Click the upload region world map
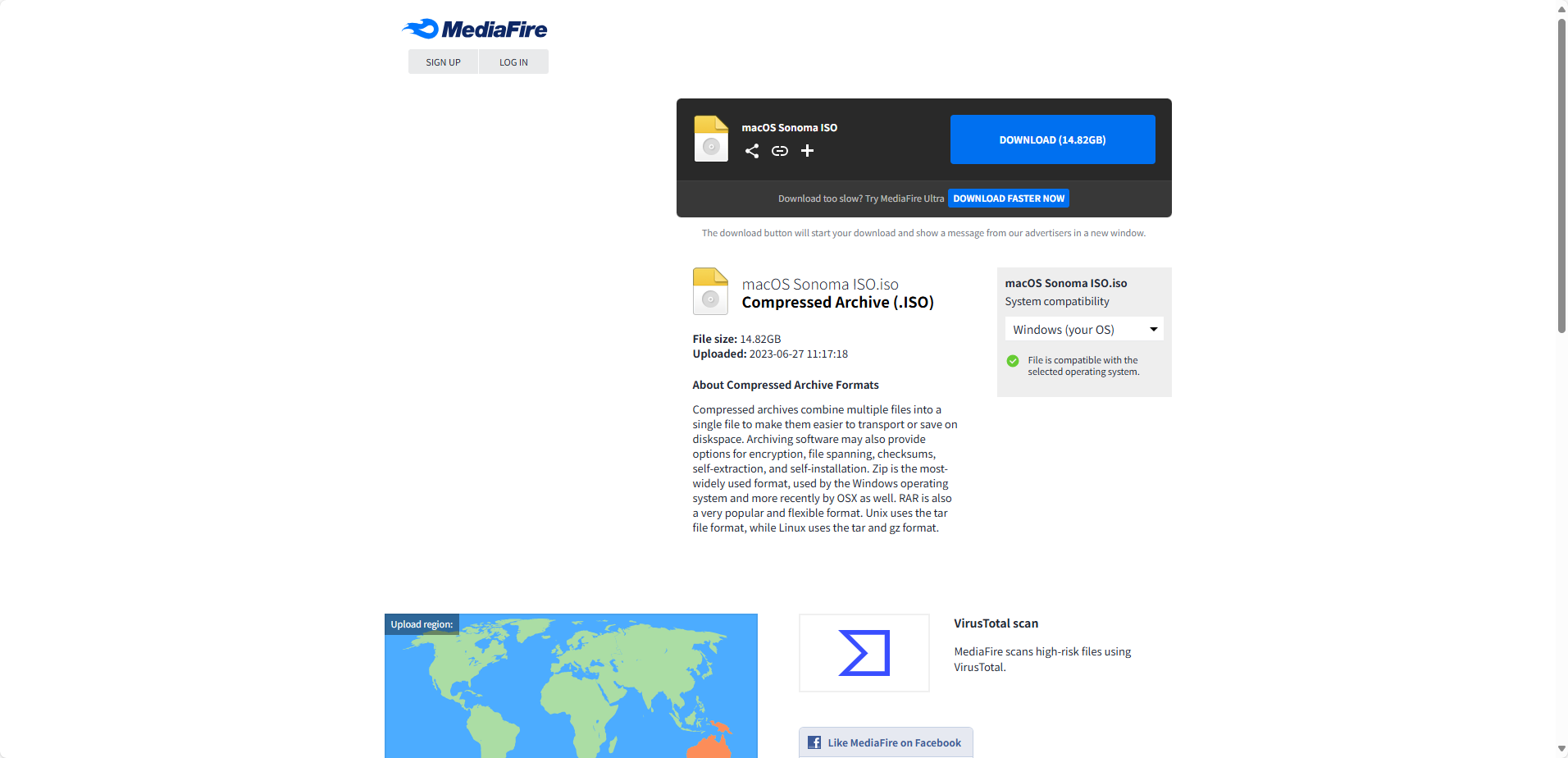 click(571, 689)
